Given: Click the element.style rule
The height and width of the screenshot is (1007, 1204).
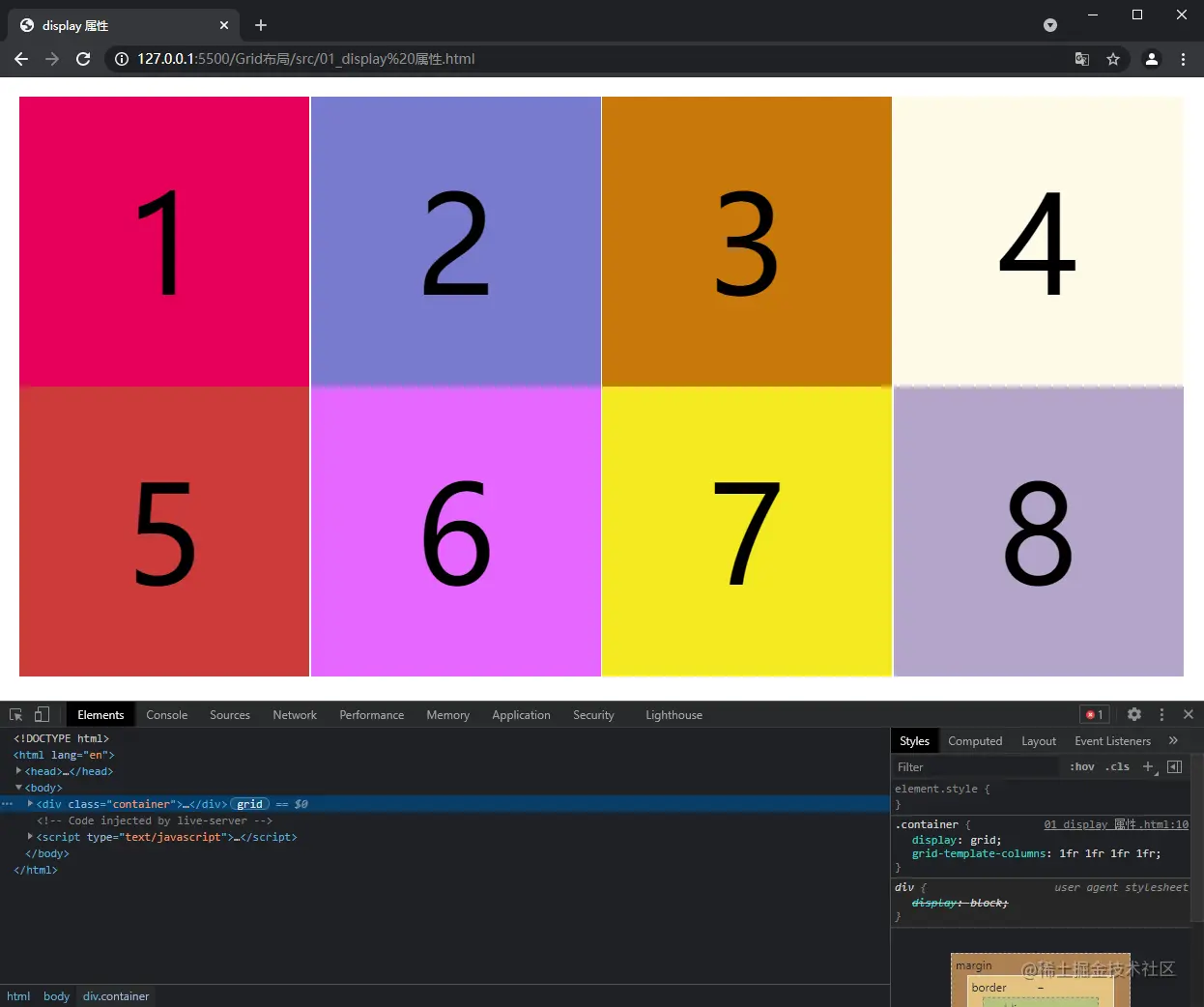Looking at the screenshot, I should click(942, 789).
